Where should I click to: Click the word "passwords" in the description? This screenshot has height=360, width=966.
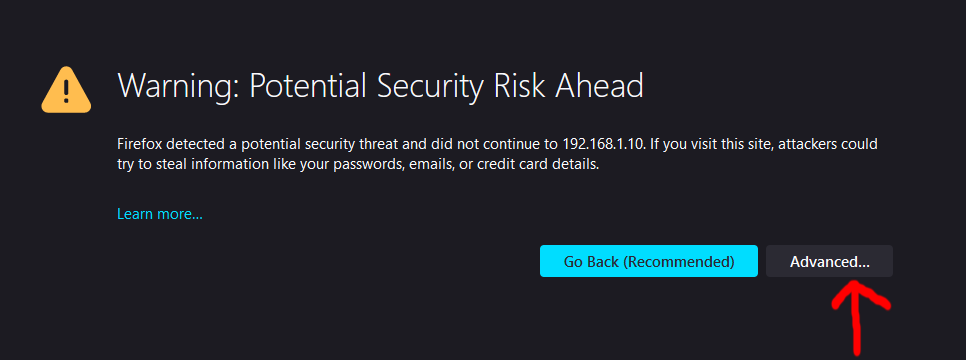[372, 165]
